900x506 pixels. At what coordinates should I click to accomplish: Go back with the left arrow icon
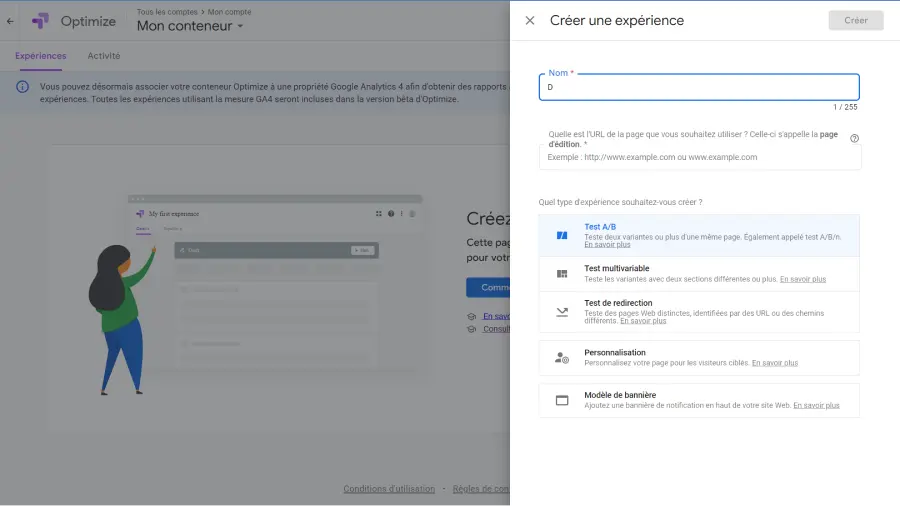[x=10, y=21]
